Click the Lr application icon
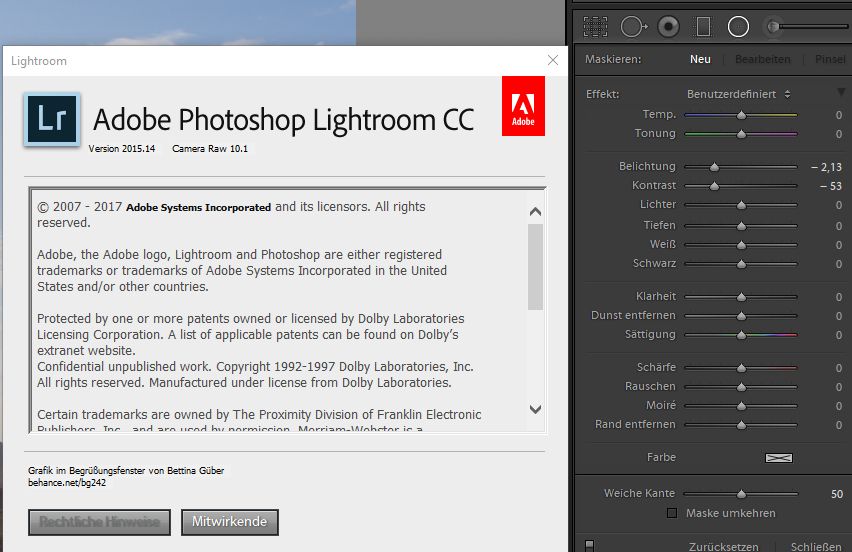852x552 pixels. (52, 119)
